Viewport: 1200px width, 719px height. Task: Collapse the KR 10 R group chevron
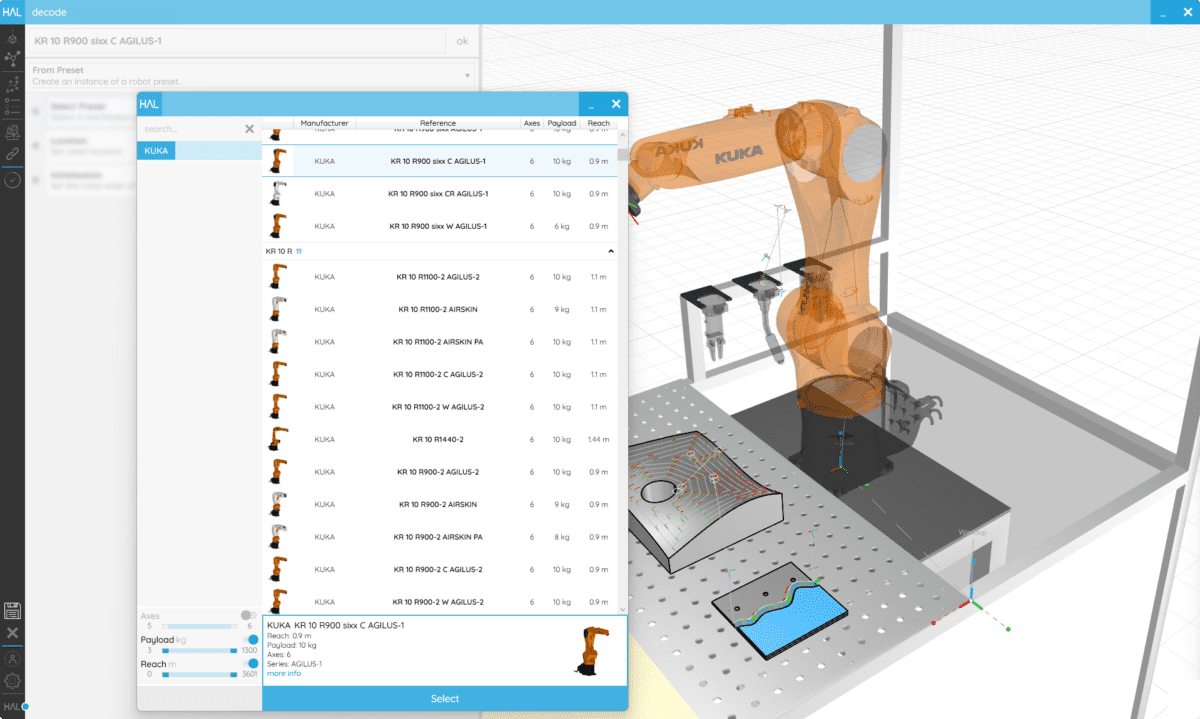611,251
